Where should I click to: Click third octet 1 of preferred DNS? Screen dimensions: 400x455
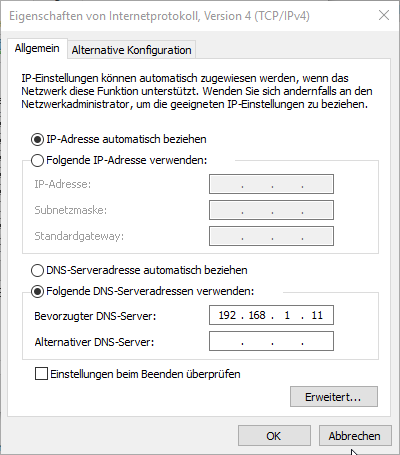(287, 315)
